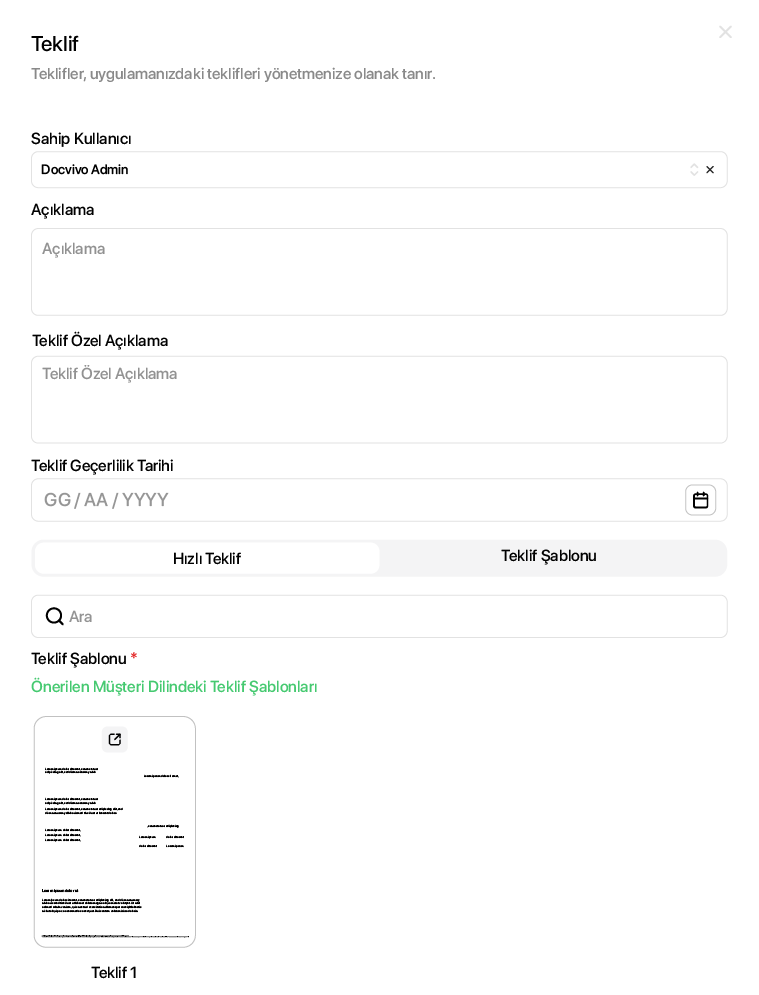The width and height of the screenshot is (759, 995).
Task: Click the Sahip Kullanıcı field label
Action: coord(81,139)
